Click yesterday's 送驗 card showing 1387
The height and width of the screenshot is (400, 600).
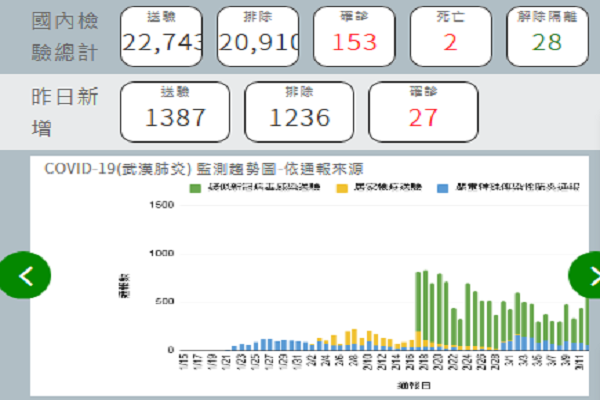(x=174, y=111)
